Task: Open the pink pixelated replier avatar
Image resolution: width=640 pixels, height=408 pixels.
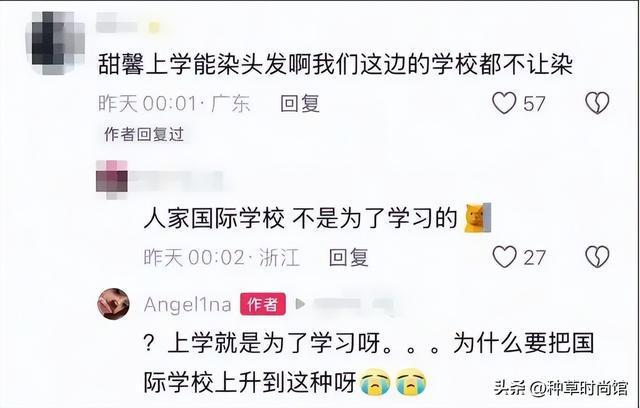Action: coord(112,180)
